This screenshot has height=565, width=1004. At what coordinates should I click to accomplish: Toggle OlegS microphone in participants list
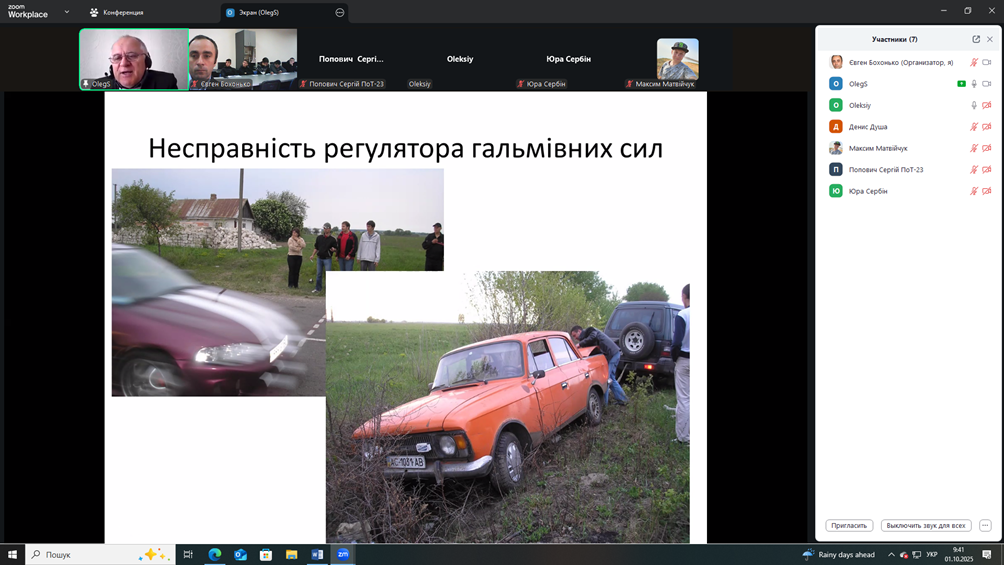[x=974, y=84]
